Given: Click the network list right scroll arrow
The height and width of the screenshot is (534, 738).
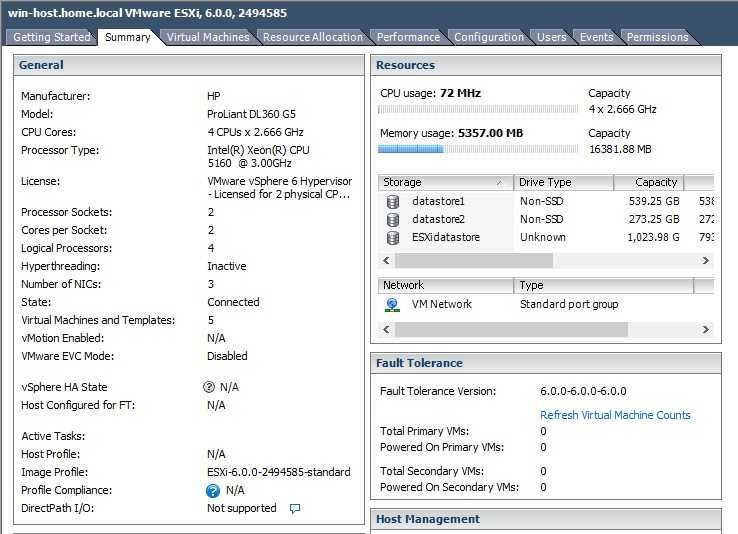Looking at the screenshot, I should coord(706,329).
